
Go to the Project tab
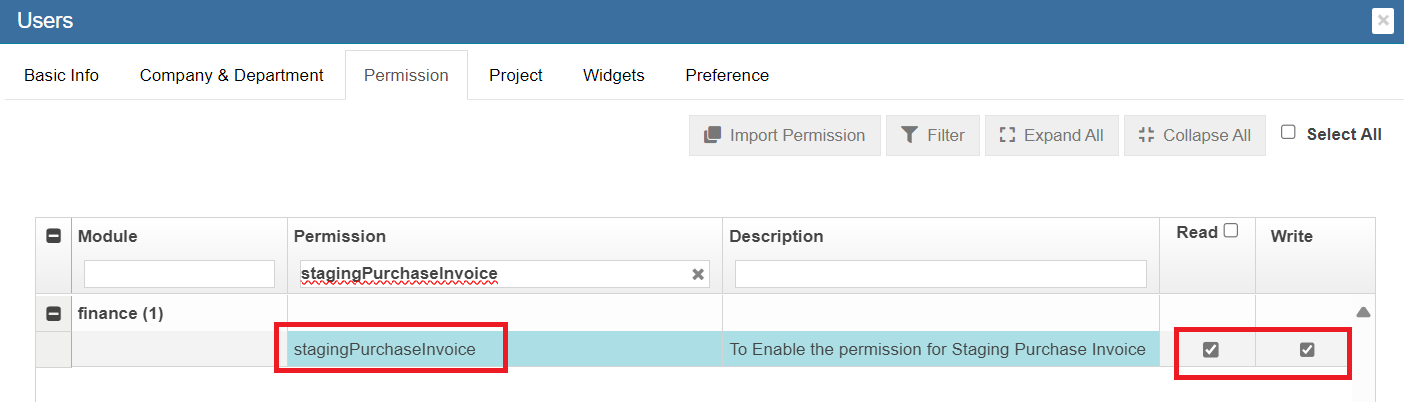click(x=515, y=75)
